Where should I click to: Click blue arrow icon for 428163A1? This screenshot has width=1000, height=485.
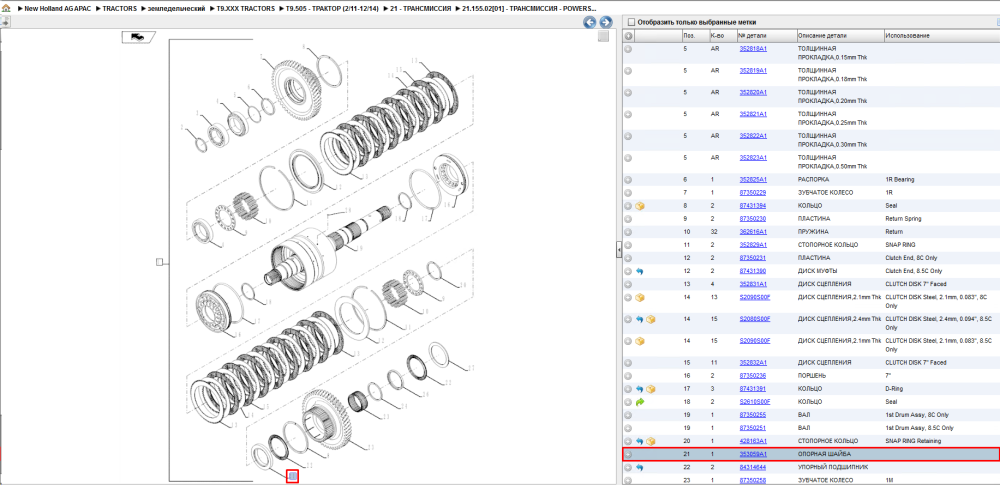coord(640,441)
